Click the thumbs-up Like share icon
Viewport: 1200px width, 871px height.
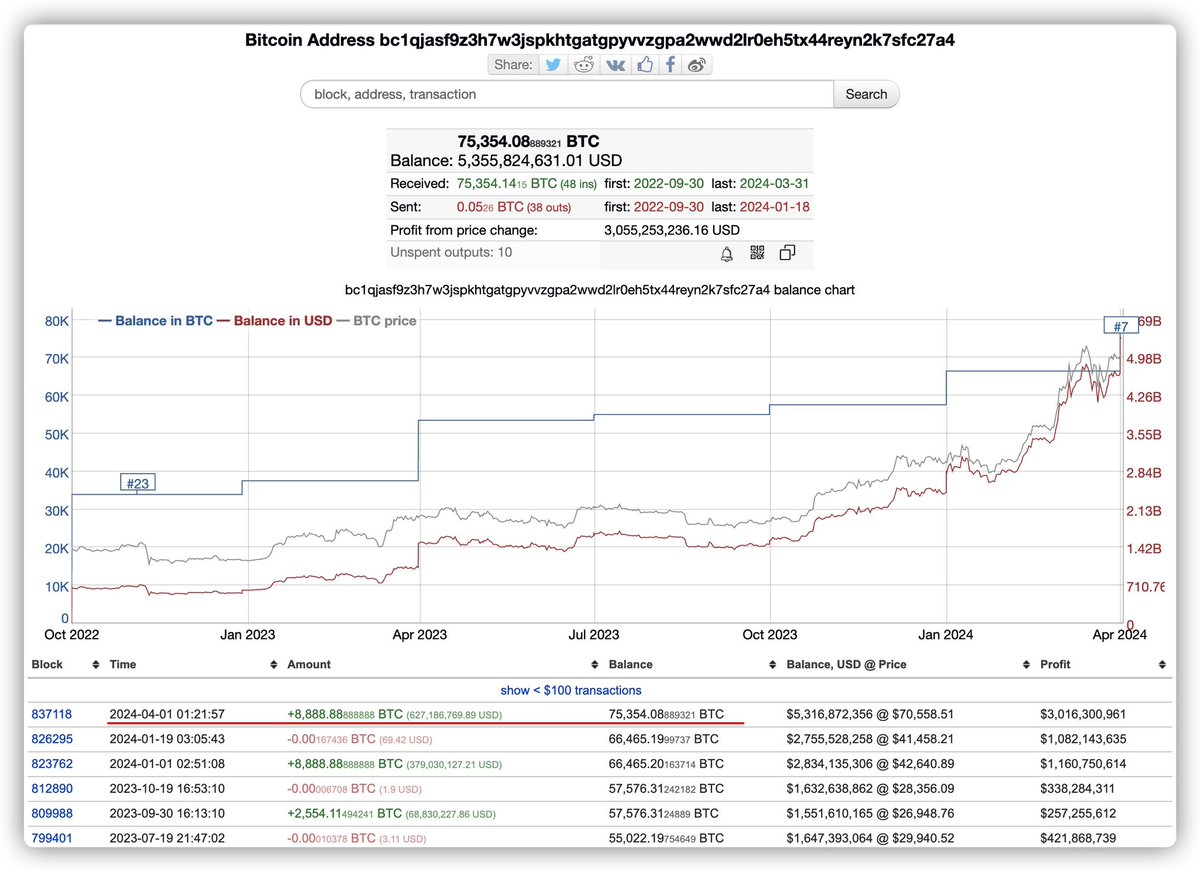tap(644, 65)
